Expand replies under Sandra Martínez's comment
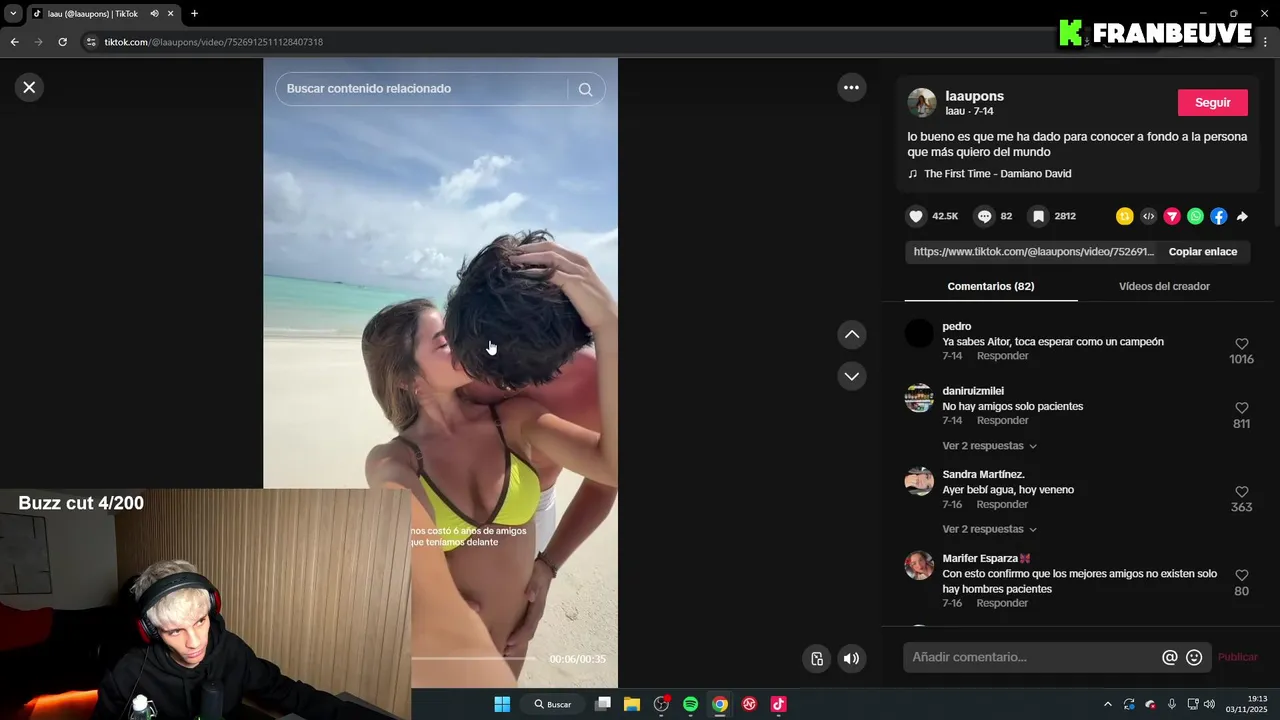 (x=989, y=529)
